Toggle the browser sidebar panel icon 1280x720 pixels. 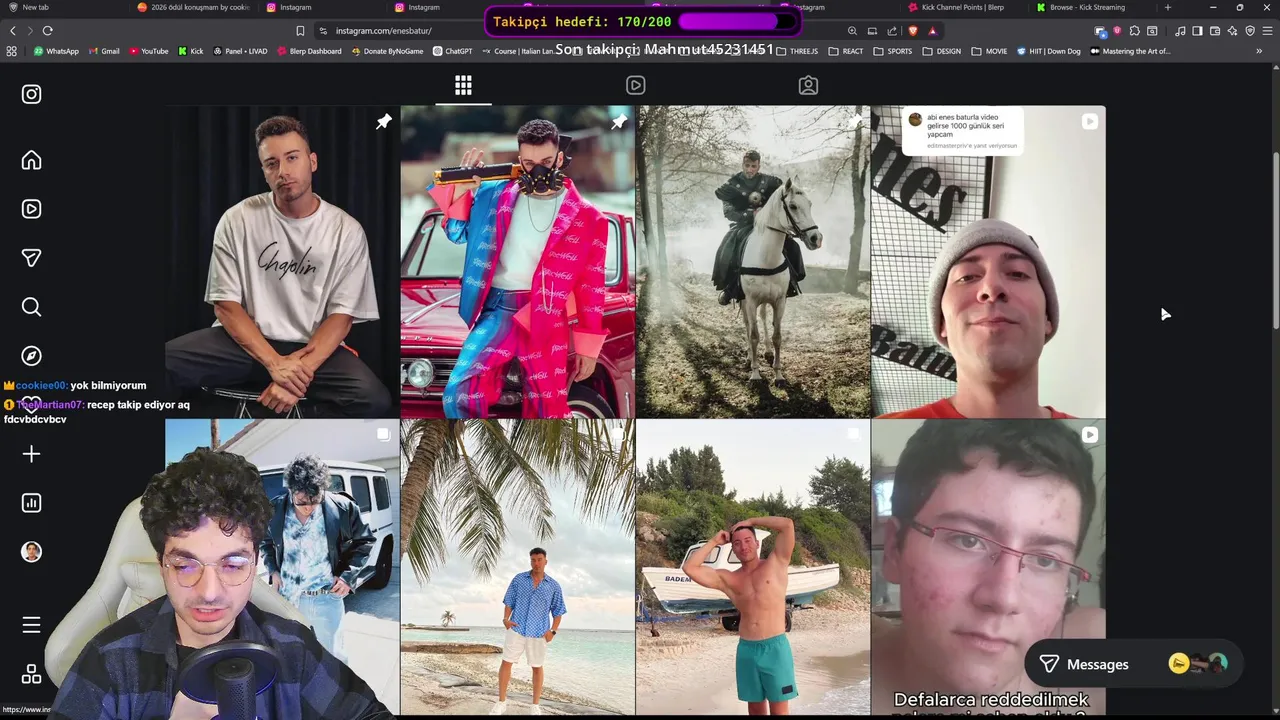tap(1197, 31)
